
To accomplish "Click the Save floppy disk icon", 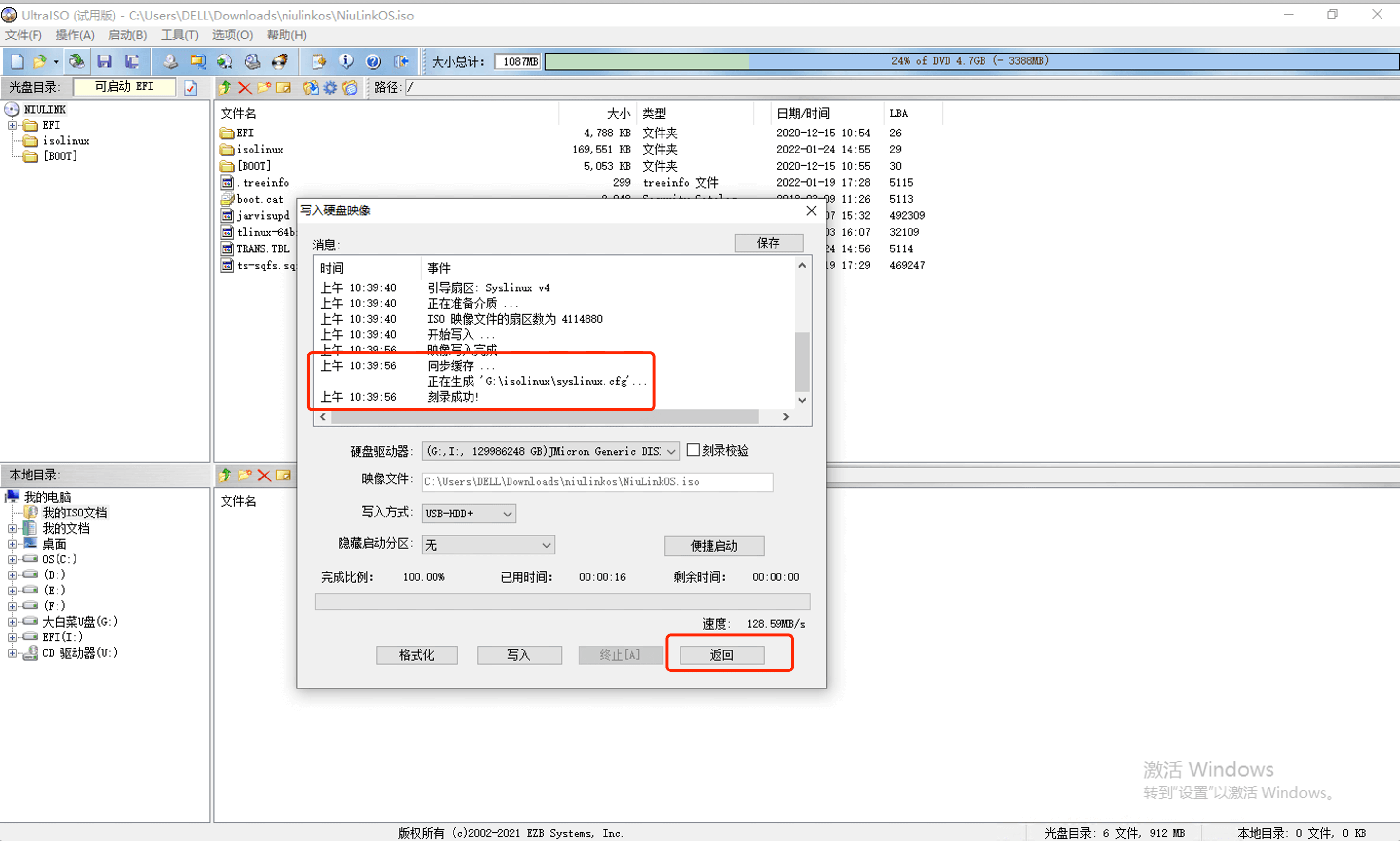I will pyautogui.click(x=104, y=61).
